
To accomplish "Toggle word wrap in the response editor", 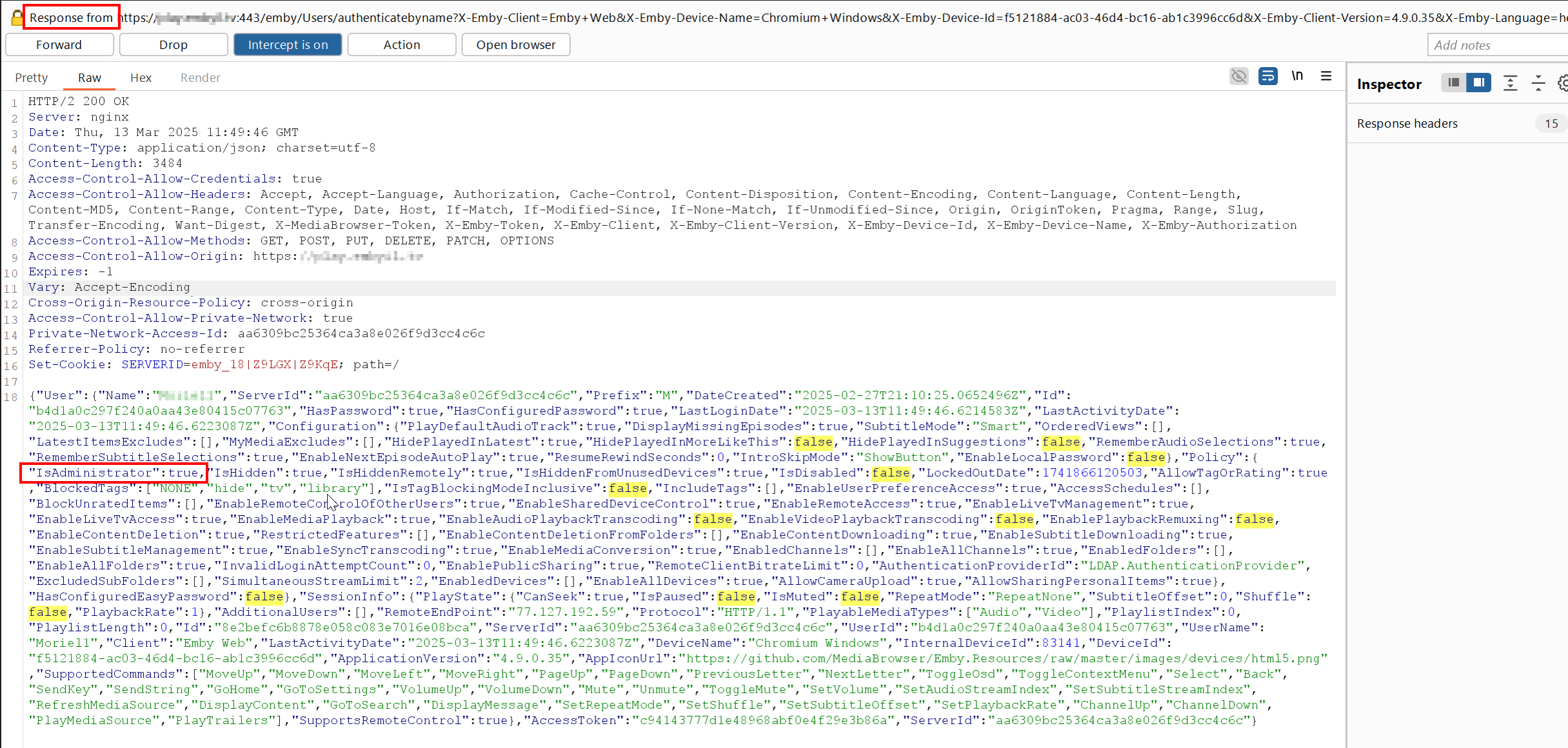I will (1268, 76).
